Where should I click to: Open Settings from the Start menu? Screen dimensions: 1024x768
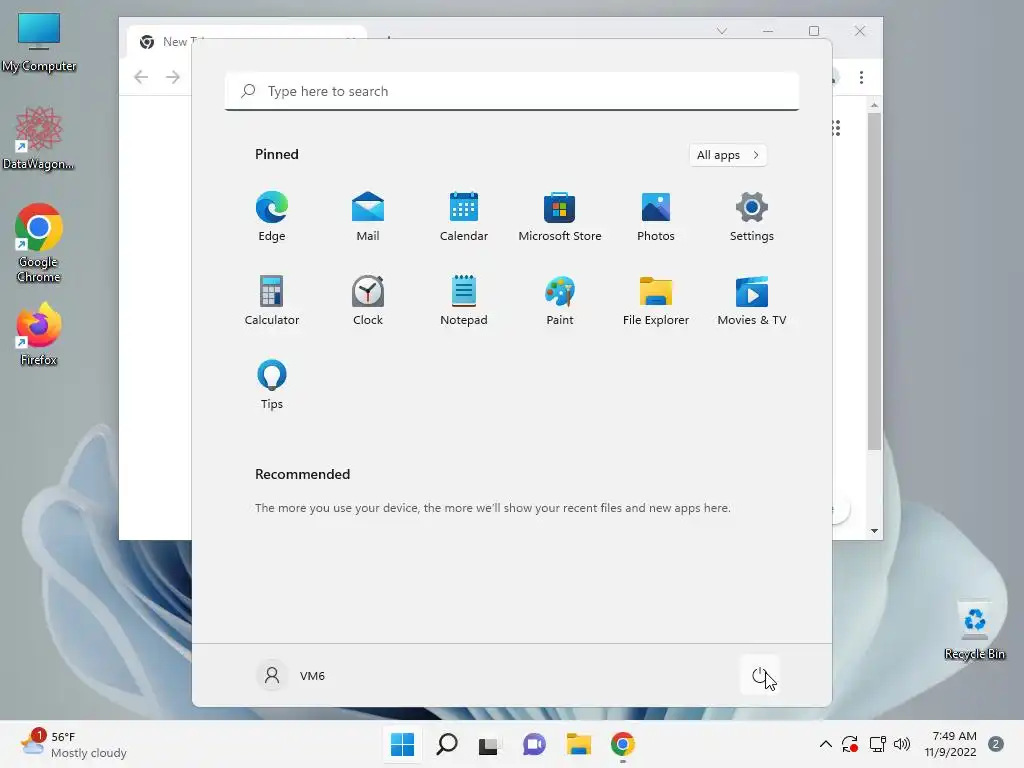[x=752, y=216]
